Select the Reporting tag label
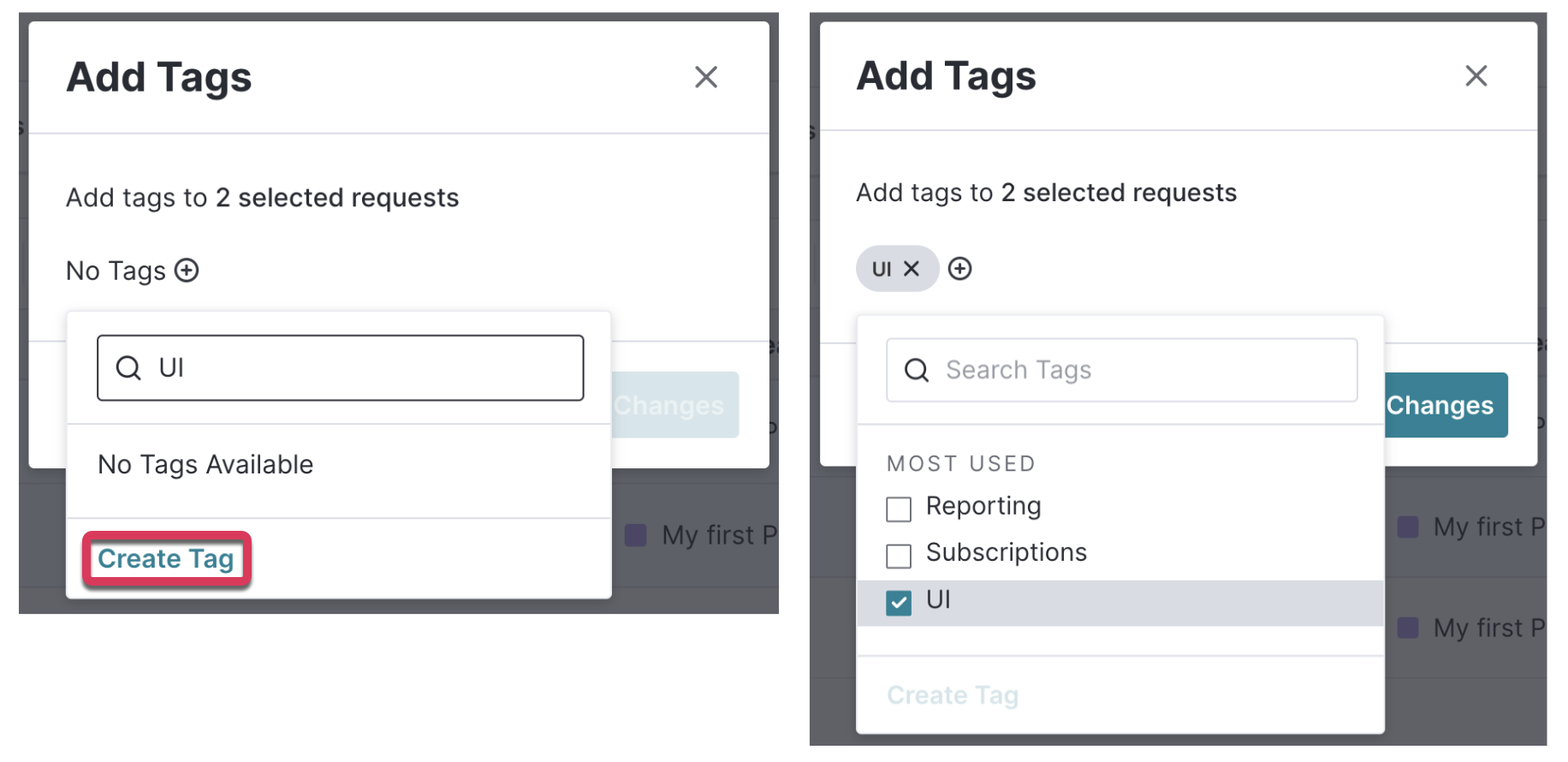Viewport: 1568px width, 762px height. point(983,506)
